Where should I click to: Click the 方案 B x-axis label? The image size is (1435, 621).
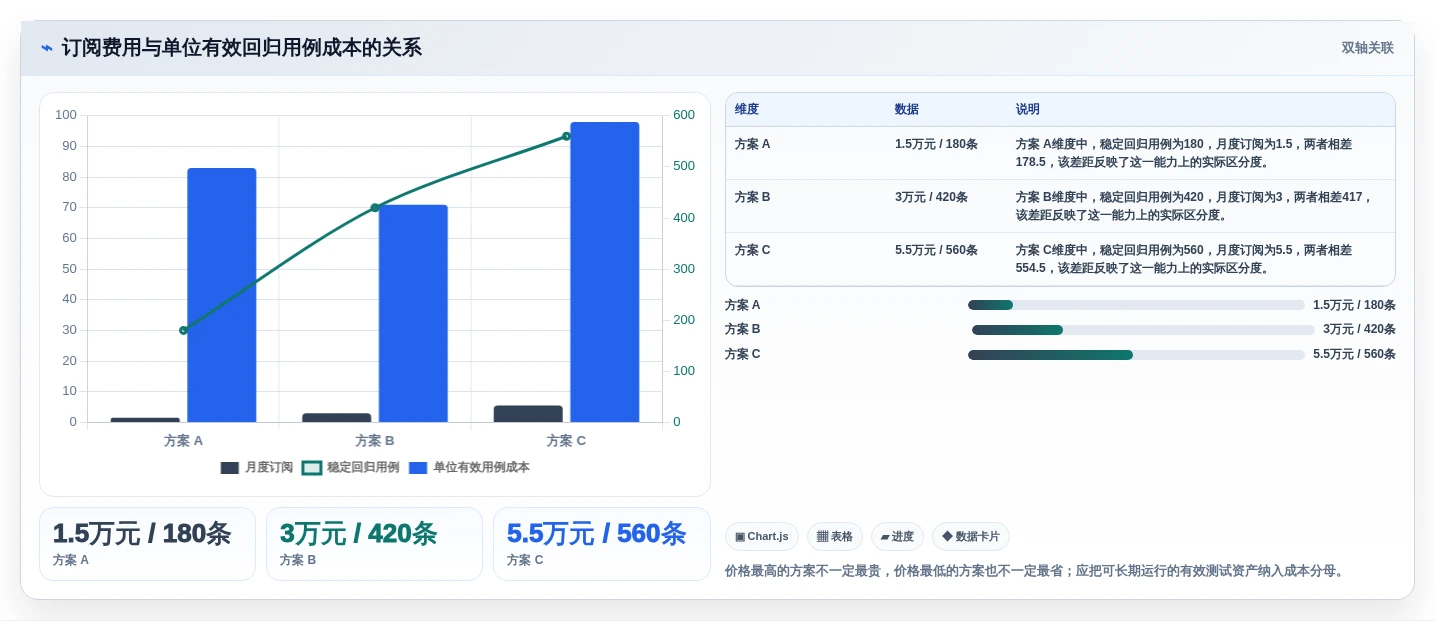tap(375, 440)
